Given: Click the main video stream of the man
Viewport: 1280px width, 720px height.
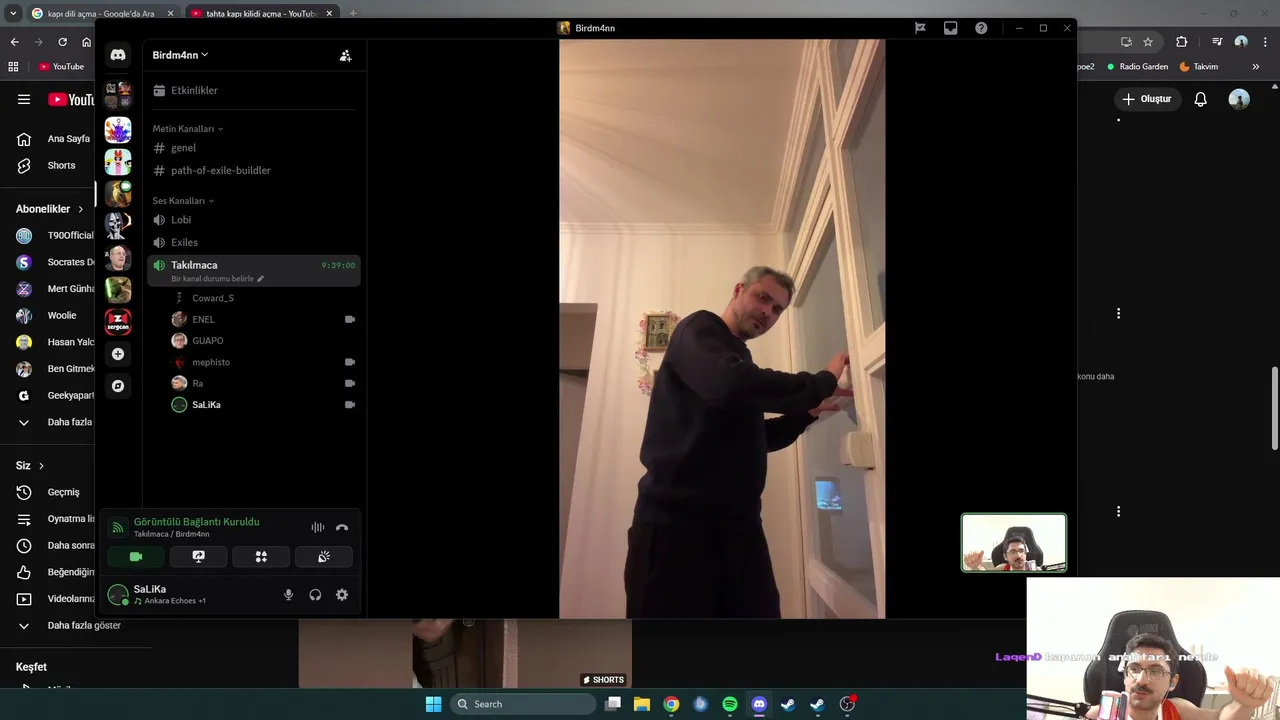Looking at the screenshot, I should (x=722, y=329).
